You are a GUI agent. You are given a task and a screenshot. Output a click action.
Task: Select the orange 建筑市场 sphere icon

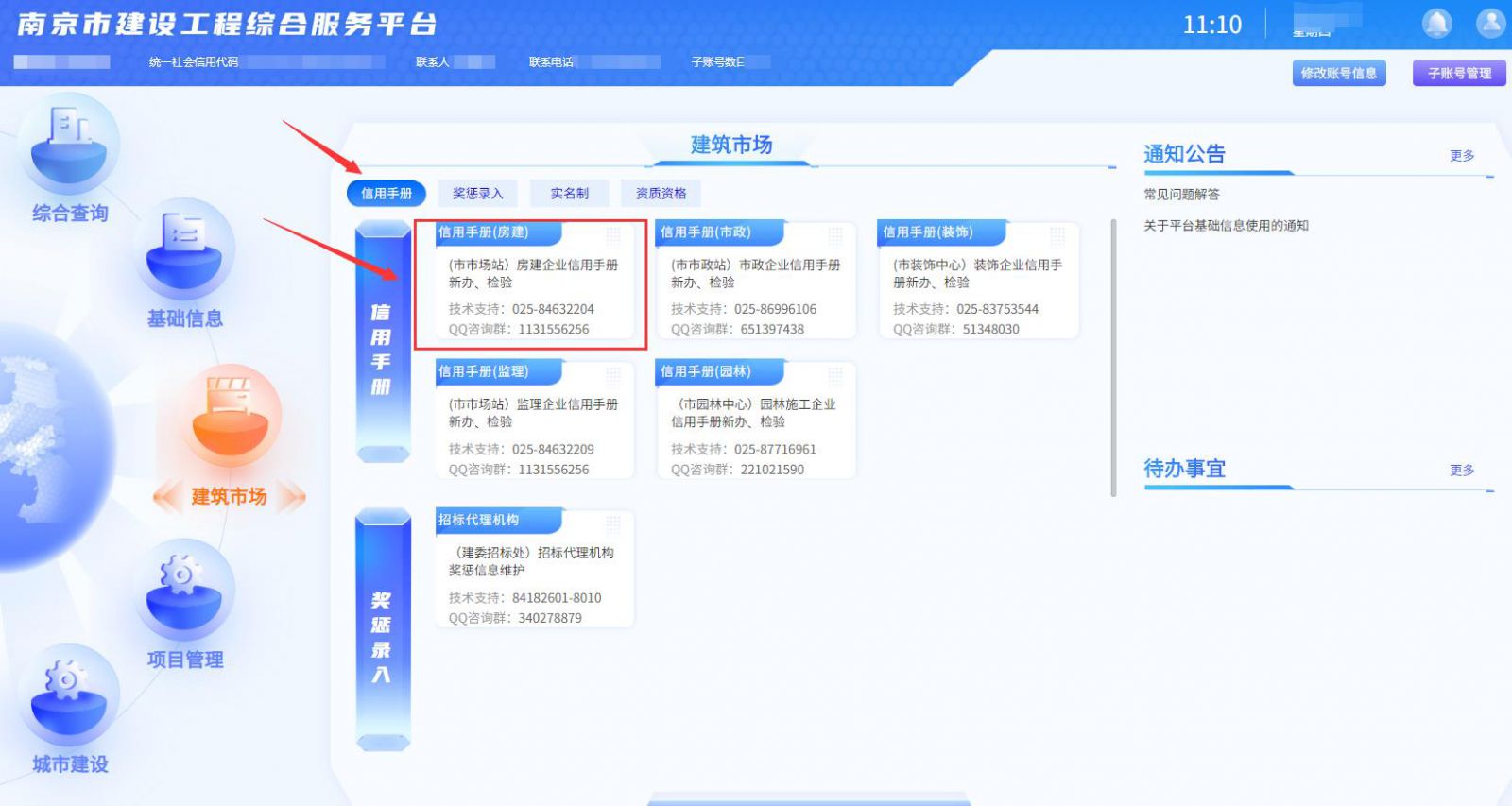[x=230, y=417]
